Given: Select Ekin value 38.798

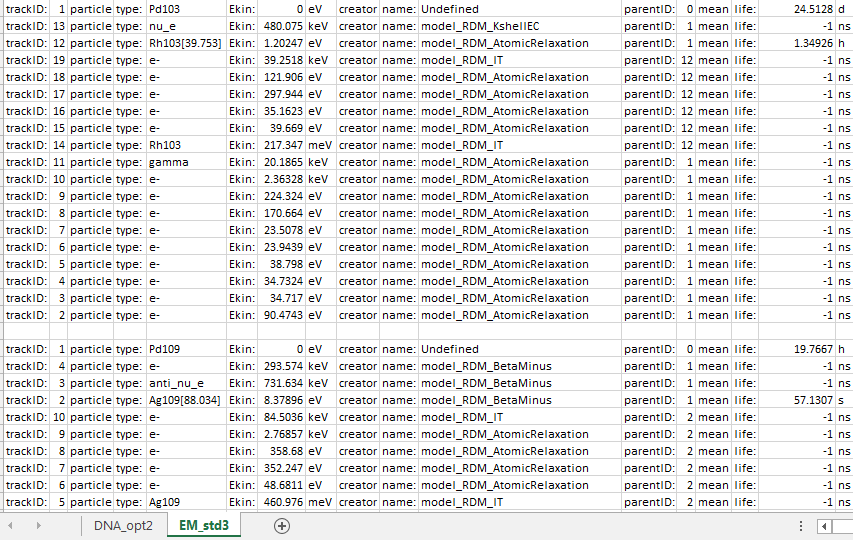Looking at the screenshot, I should (282, 264).
